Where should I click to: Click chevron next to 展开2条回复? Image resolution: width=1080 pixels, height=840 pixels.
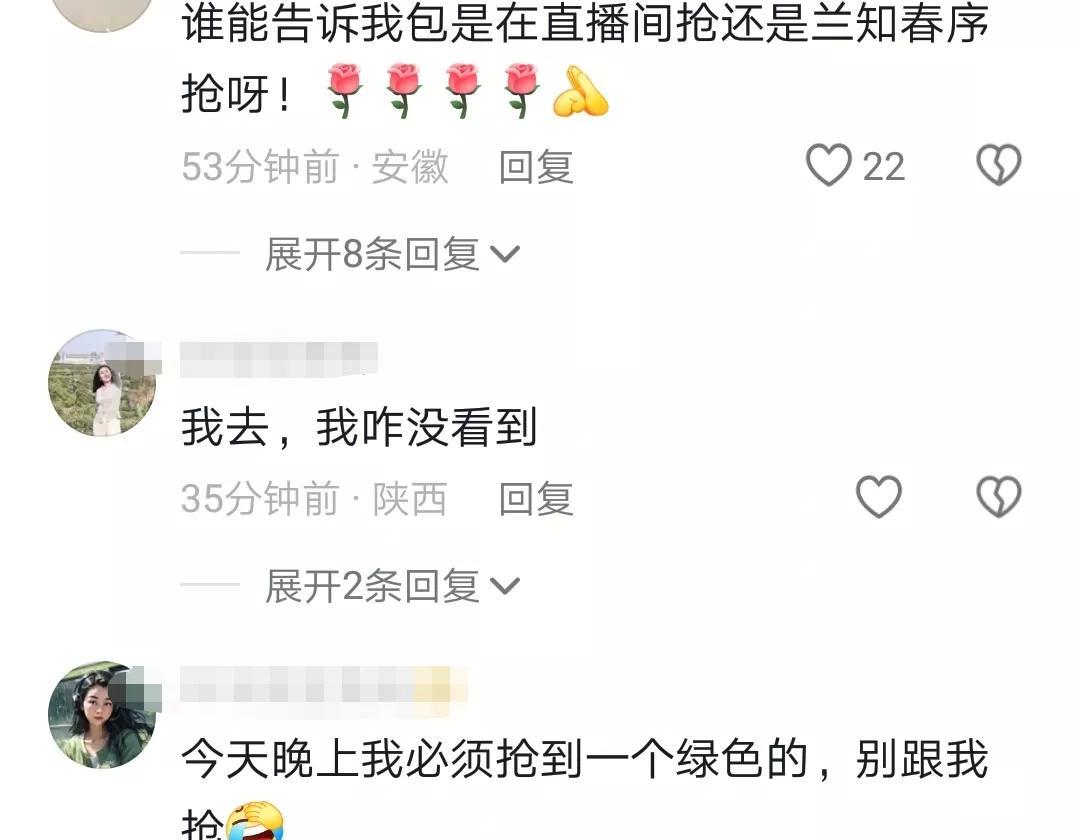505,587
